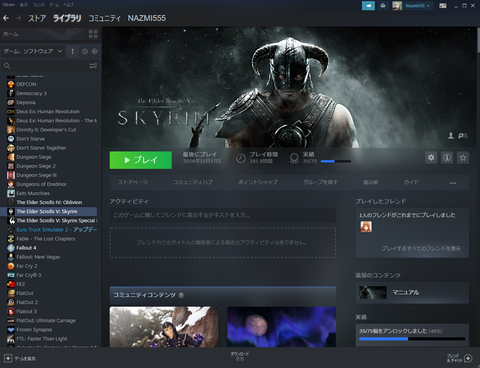This screenshot has height=368, width=480.
Task: Toggle ready-to-play filter icon
Action: [x=95, y=51]
